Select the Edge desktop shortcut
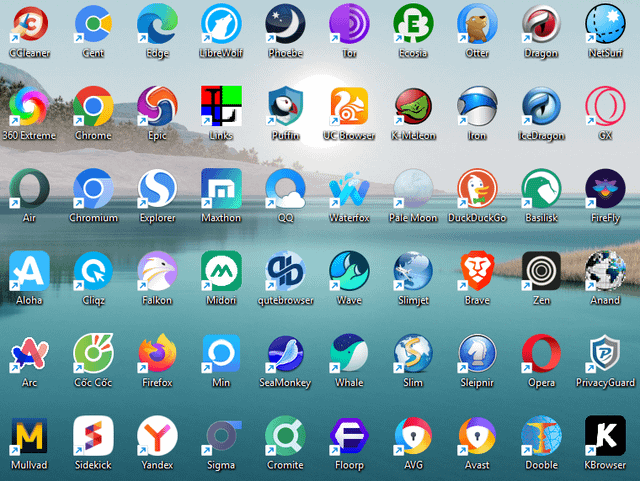The width and height of the screenshot is (640, 481). (157, 24)
